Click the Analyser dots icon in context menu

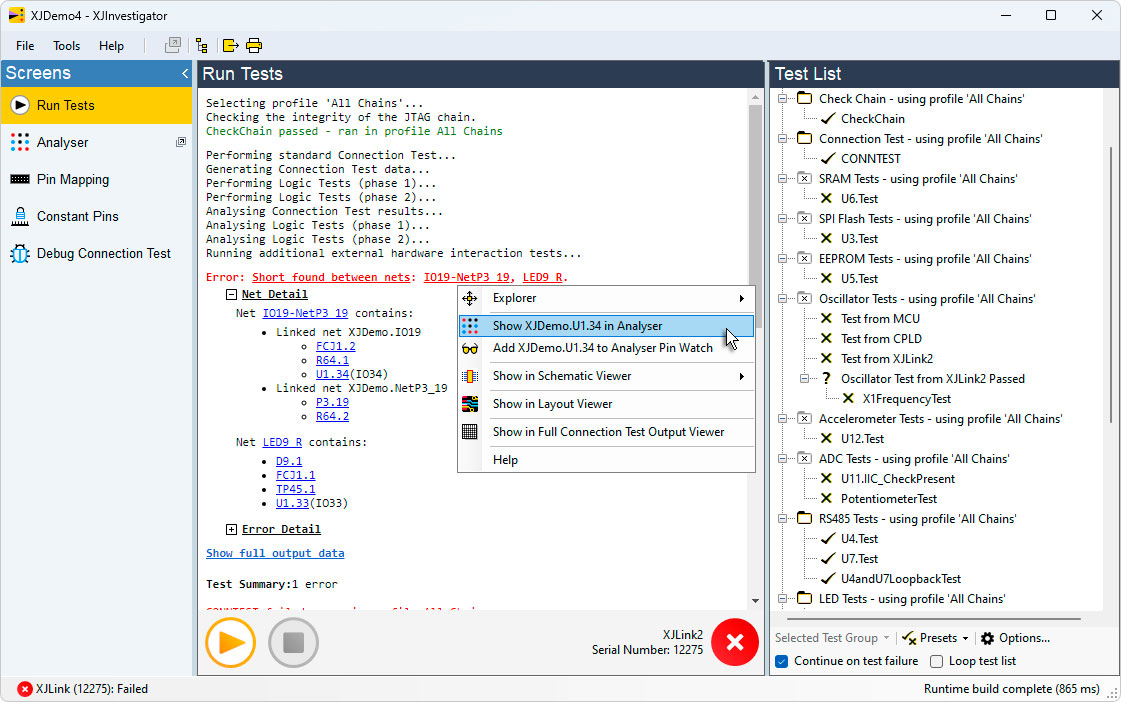470,326
